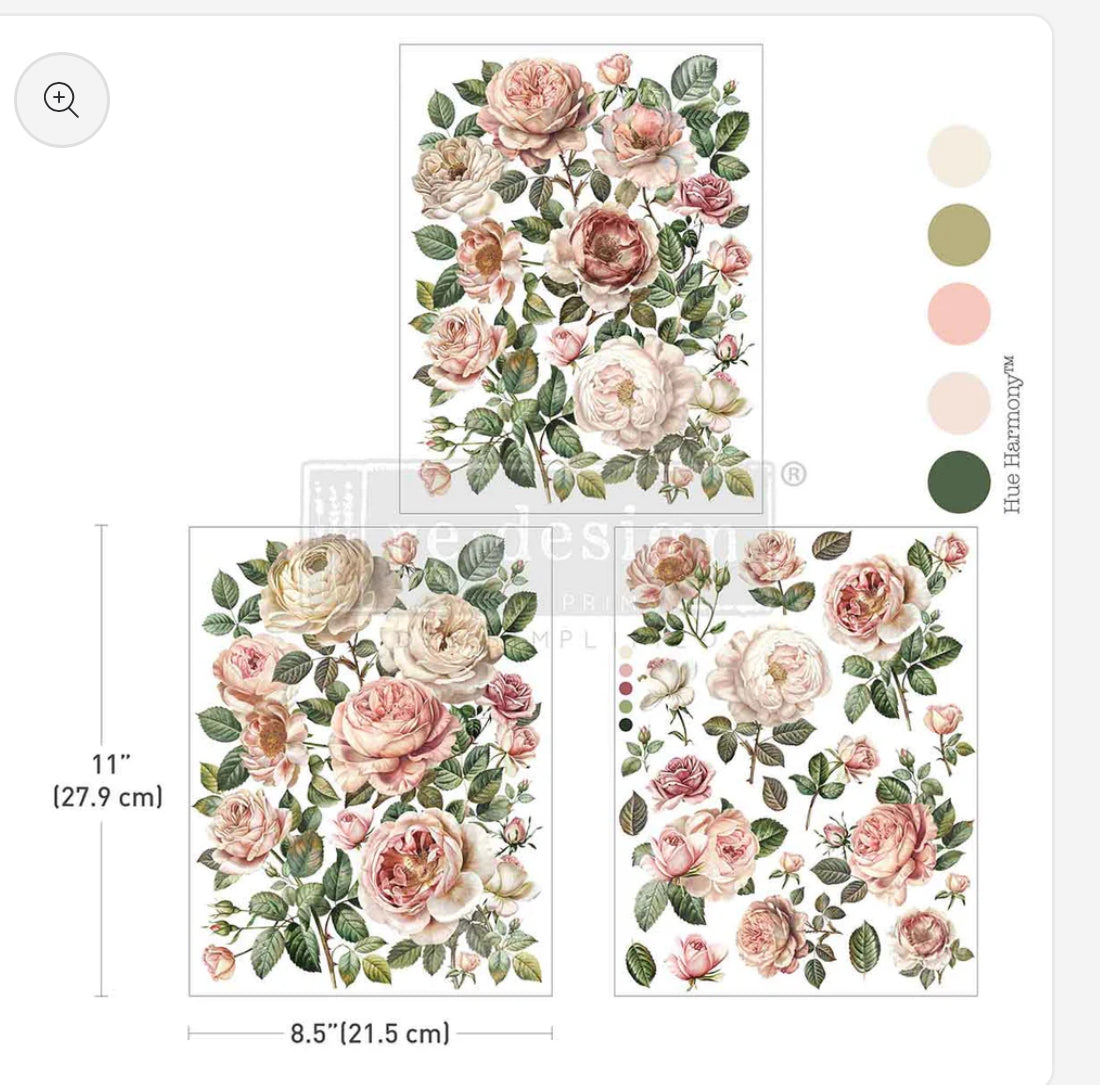Click the tiny dark green dot on scattered-rose sheet
This screenshot has width=1100, height=1085.
625,725
